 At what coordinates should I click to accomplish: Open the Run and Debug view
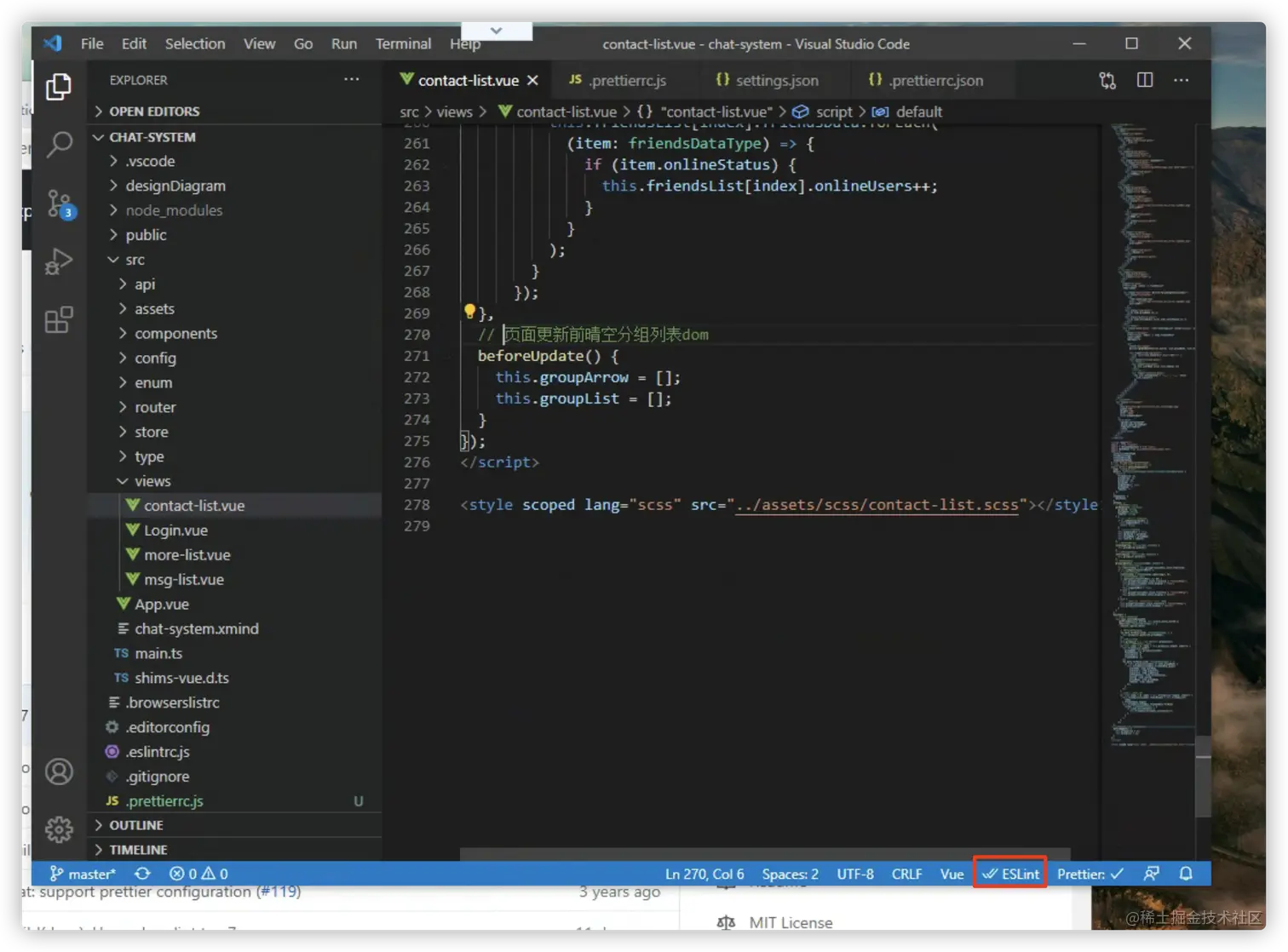(59, 261)
